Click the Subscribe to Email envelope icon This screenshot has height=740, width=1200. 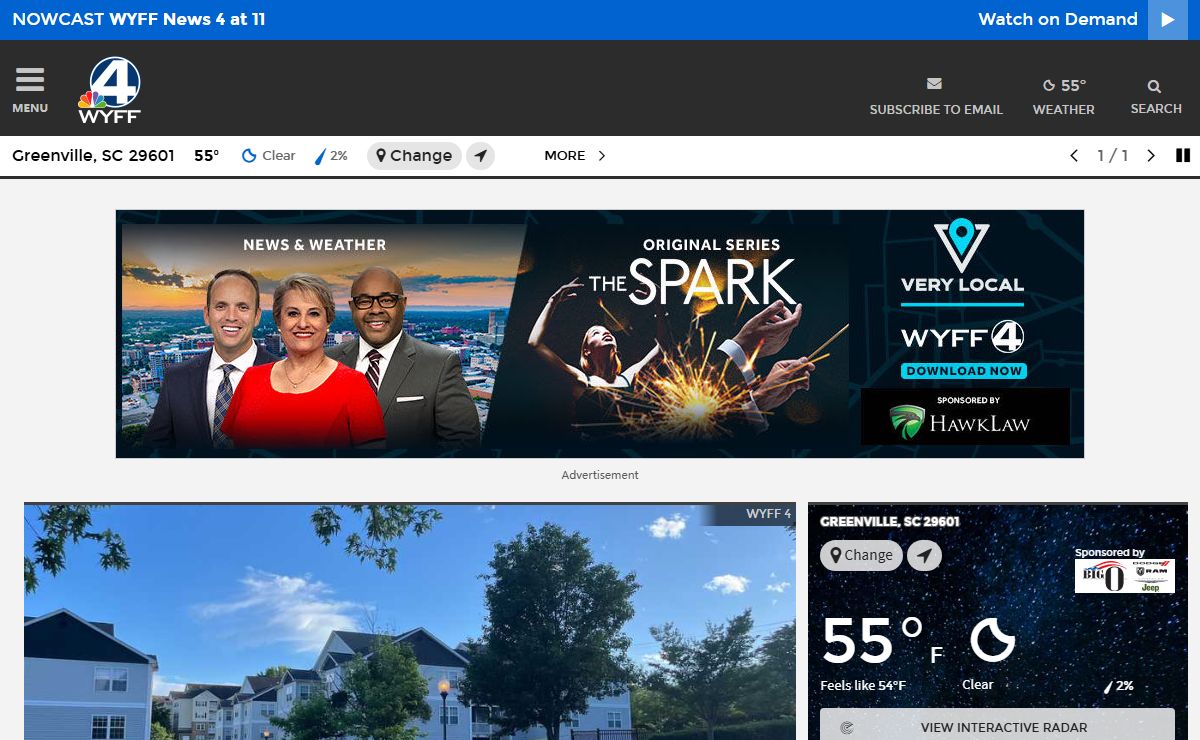point(934,84)
